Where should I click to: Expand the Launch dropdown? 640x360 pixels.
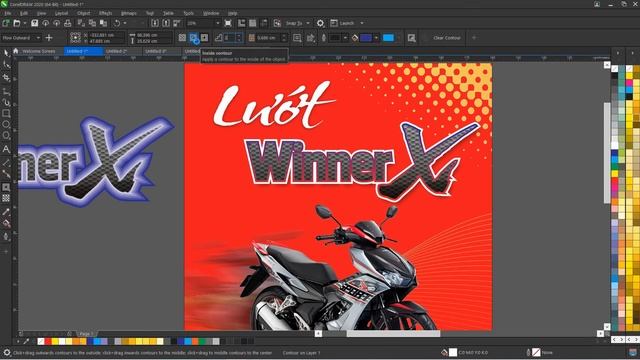point(362,23)
